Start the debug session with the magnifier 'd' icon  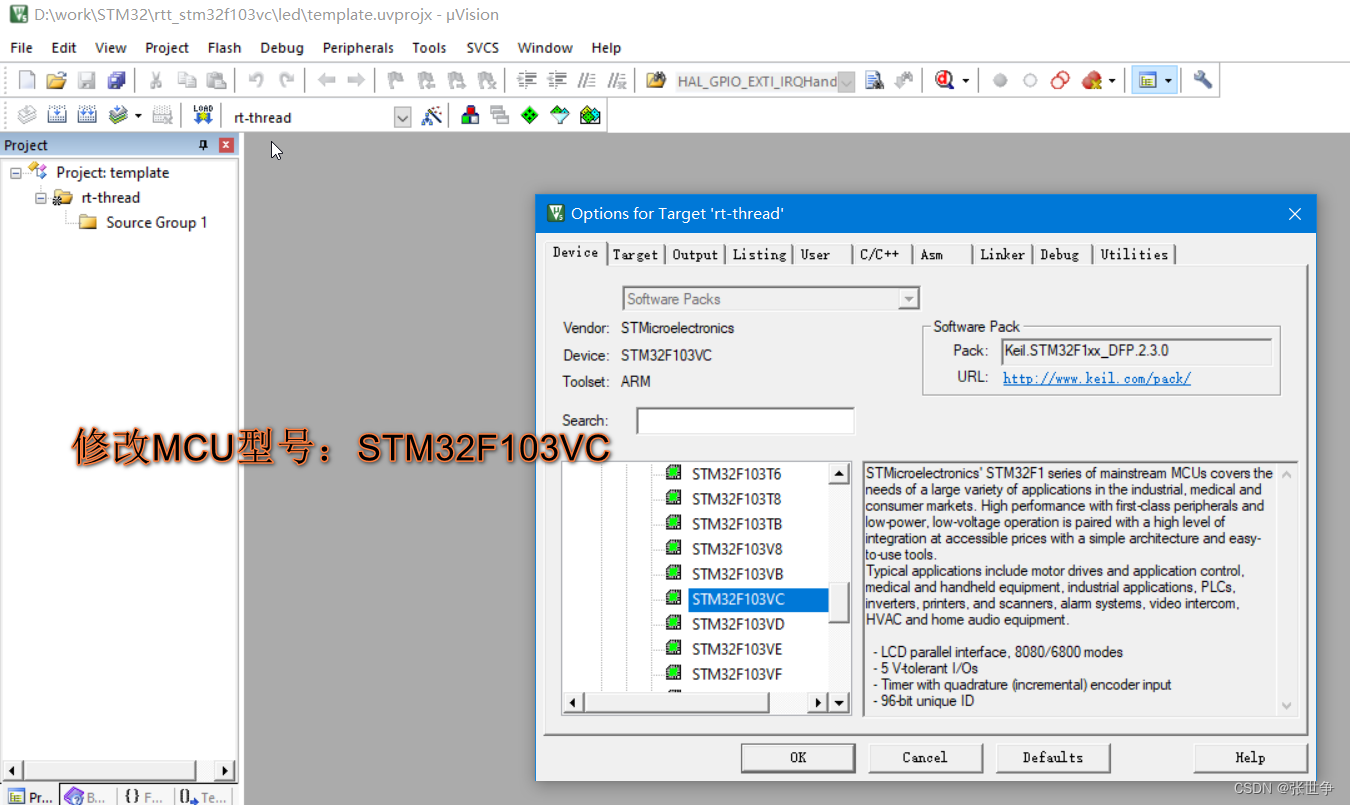944,81
